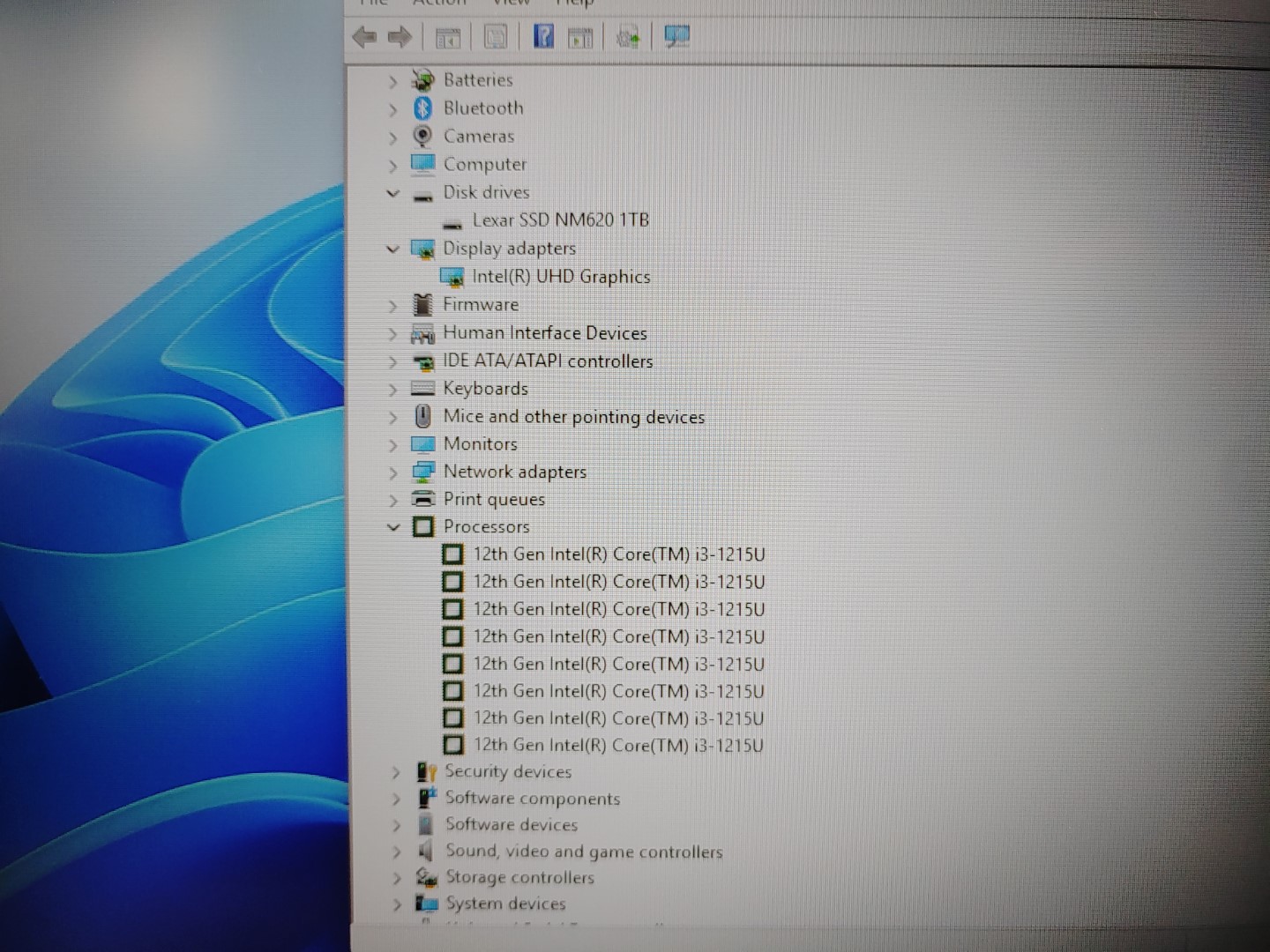1270x952 pixels.
Task: Expand Sound, video and game controllers
Action: (x=396, y=852)
